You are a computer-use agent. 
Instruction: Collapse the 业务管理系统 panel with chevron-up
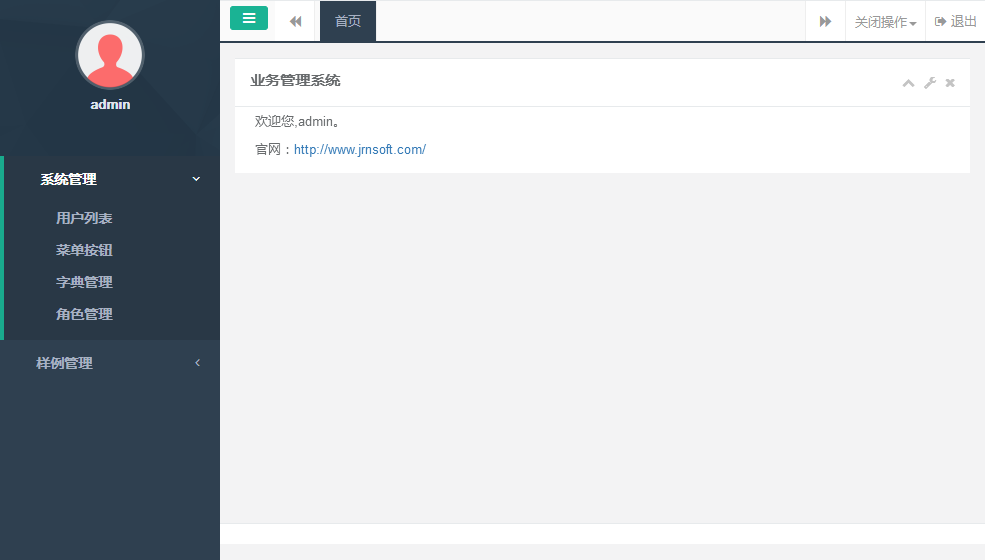908,83
